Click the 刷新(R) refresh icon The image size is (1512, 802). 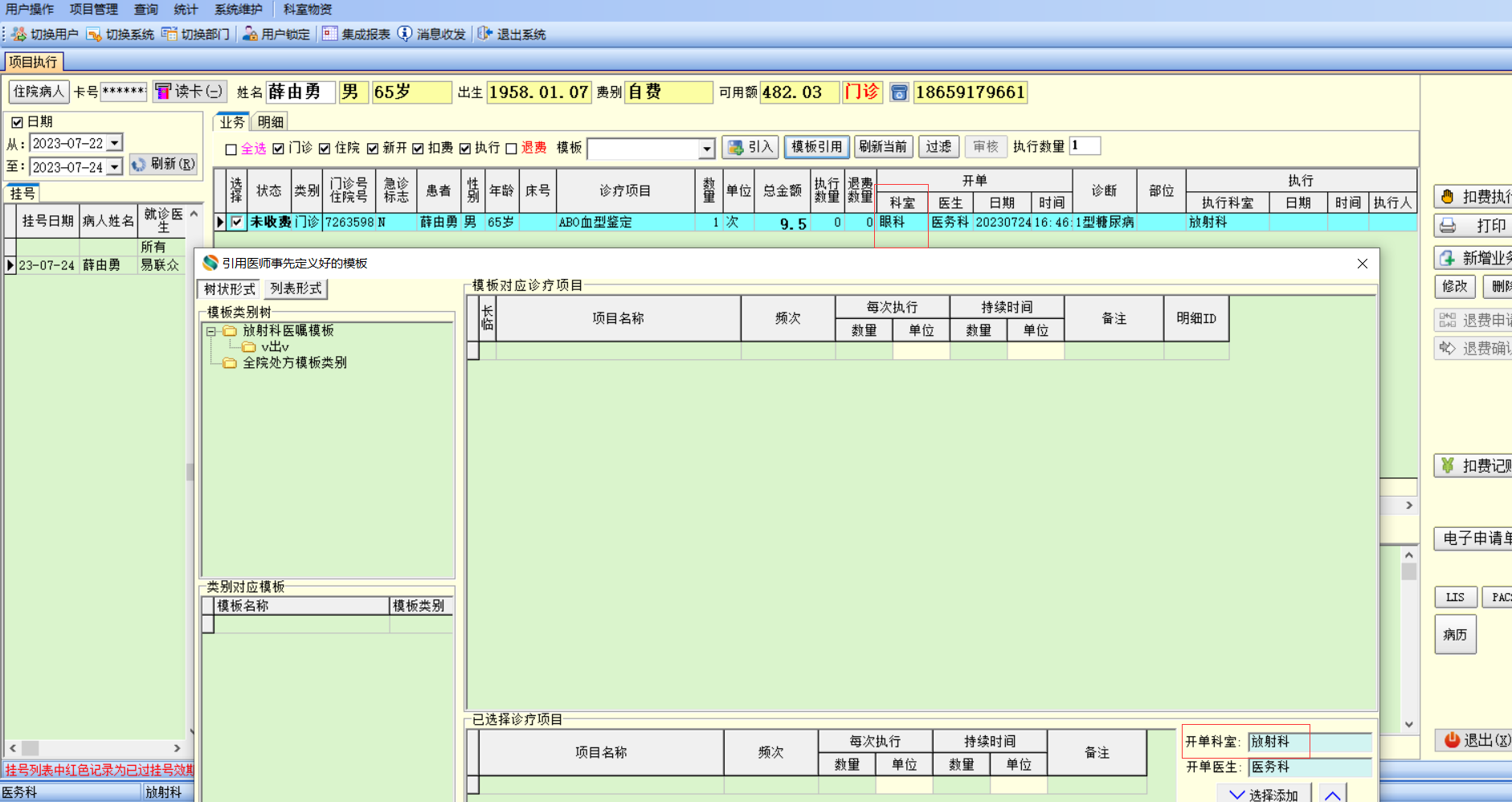tap(139, 164)
